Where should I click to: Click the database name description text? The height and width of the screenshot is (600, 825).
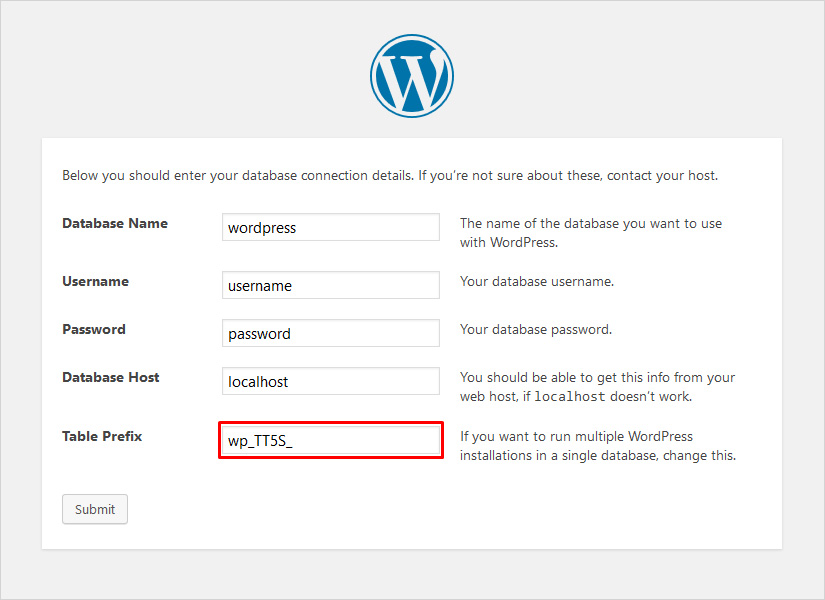click(x=590, y=232)
